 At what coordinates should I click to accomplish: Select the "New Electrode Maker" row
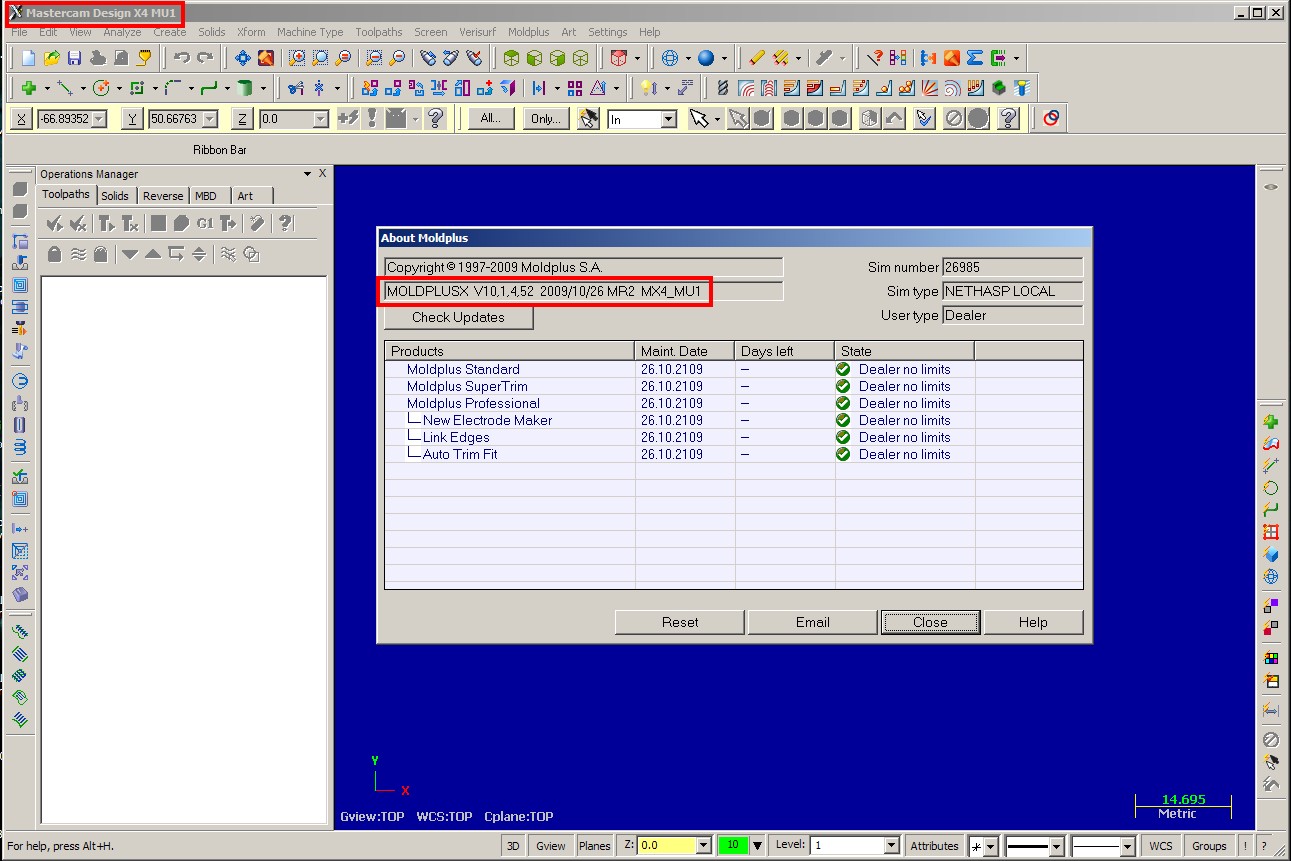pos(734,420)
